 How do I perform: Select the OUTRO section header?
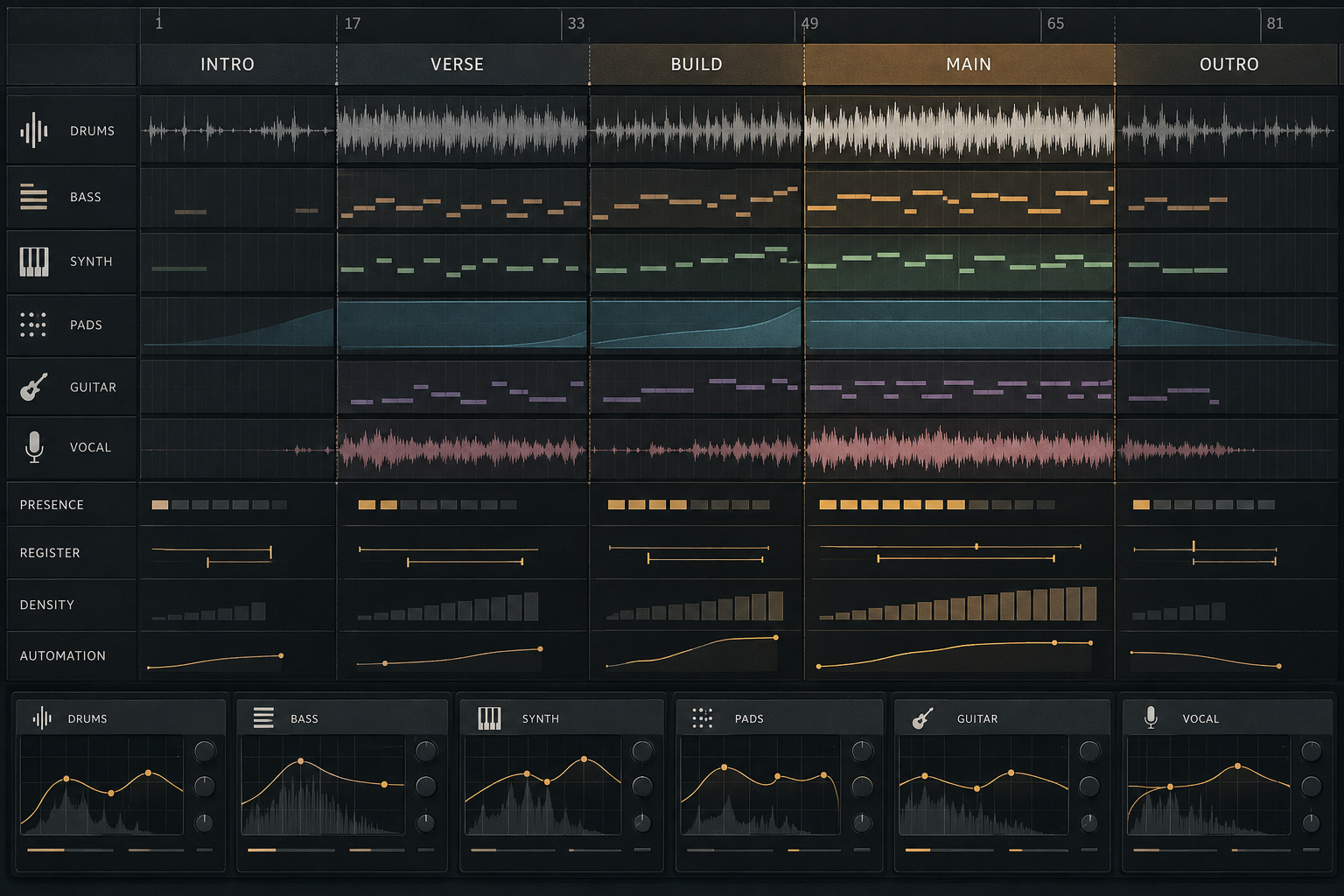[1227, 64]
